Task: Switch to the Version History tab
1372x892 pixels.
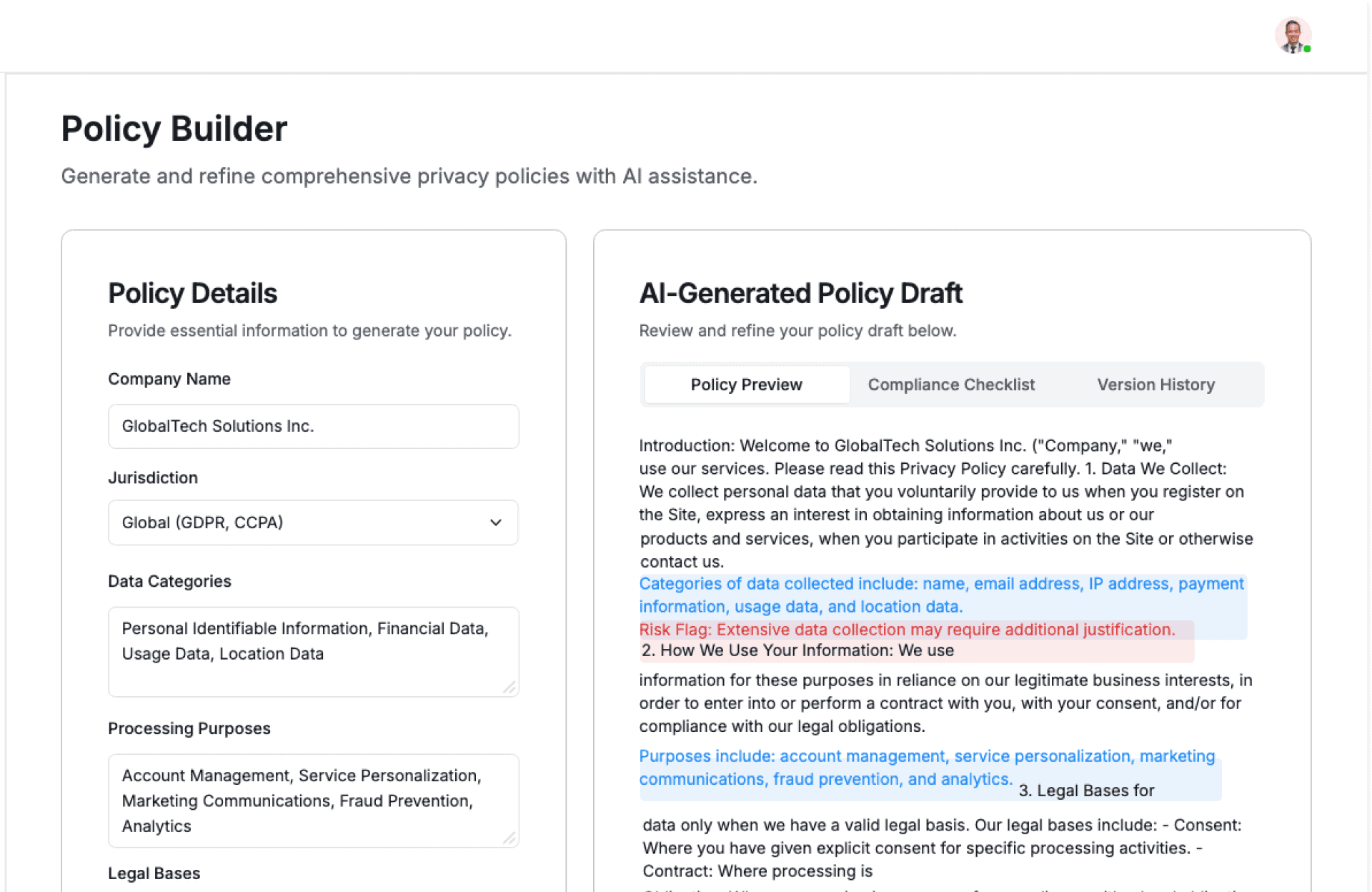Action: [x=1155, y=385]
